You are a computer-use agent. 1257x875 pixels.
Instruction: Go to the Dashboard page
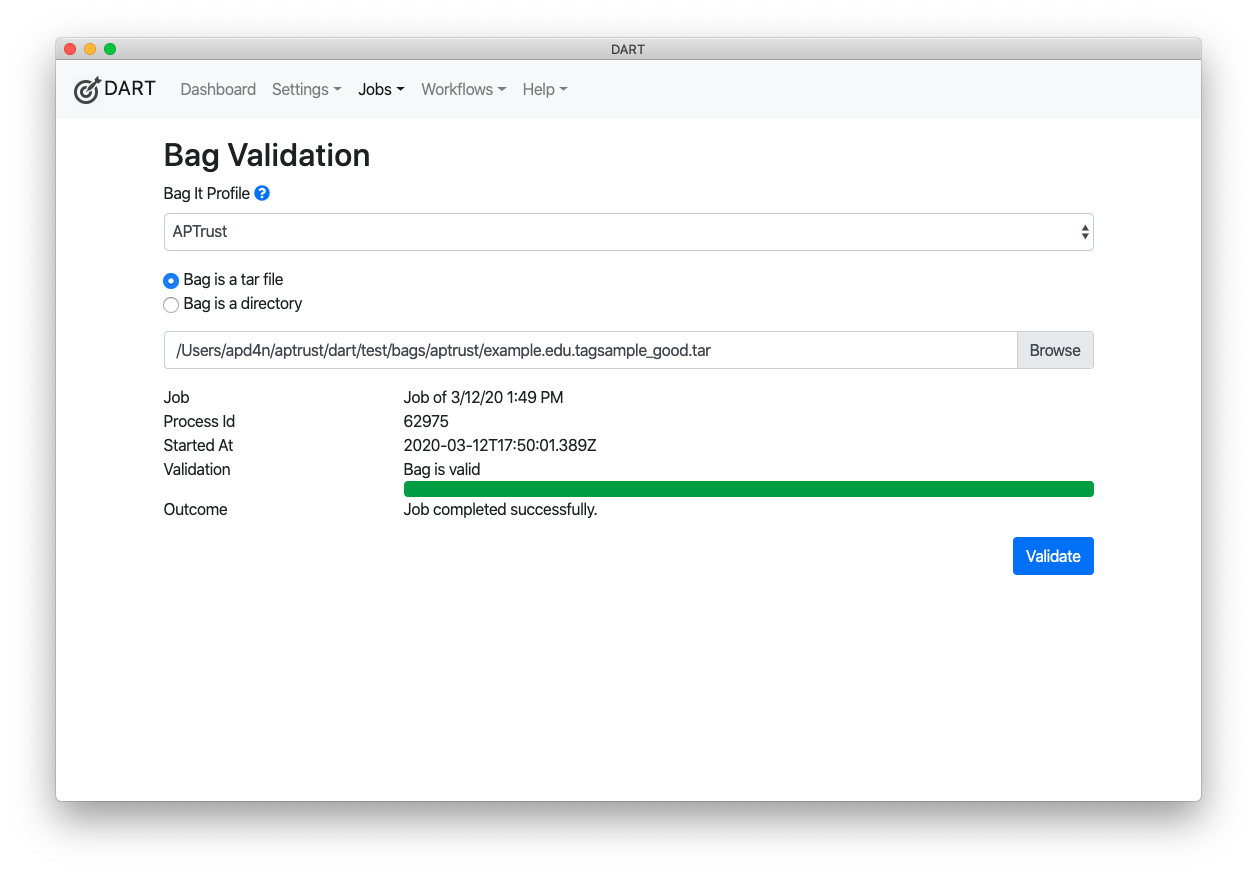click(x=218, y=89)
